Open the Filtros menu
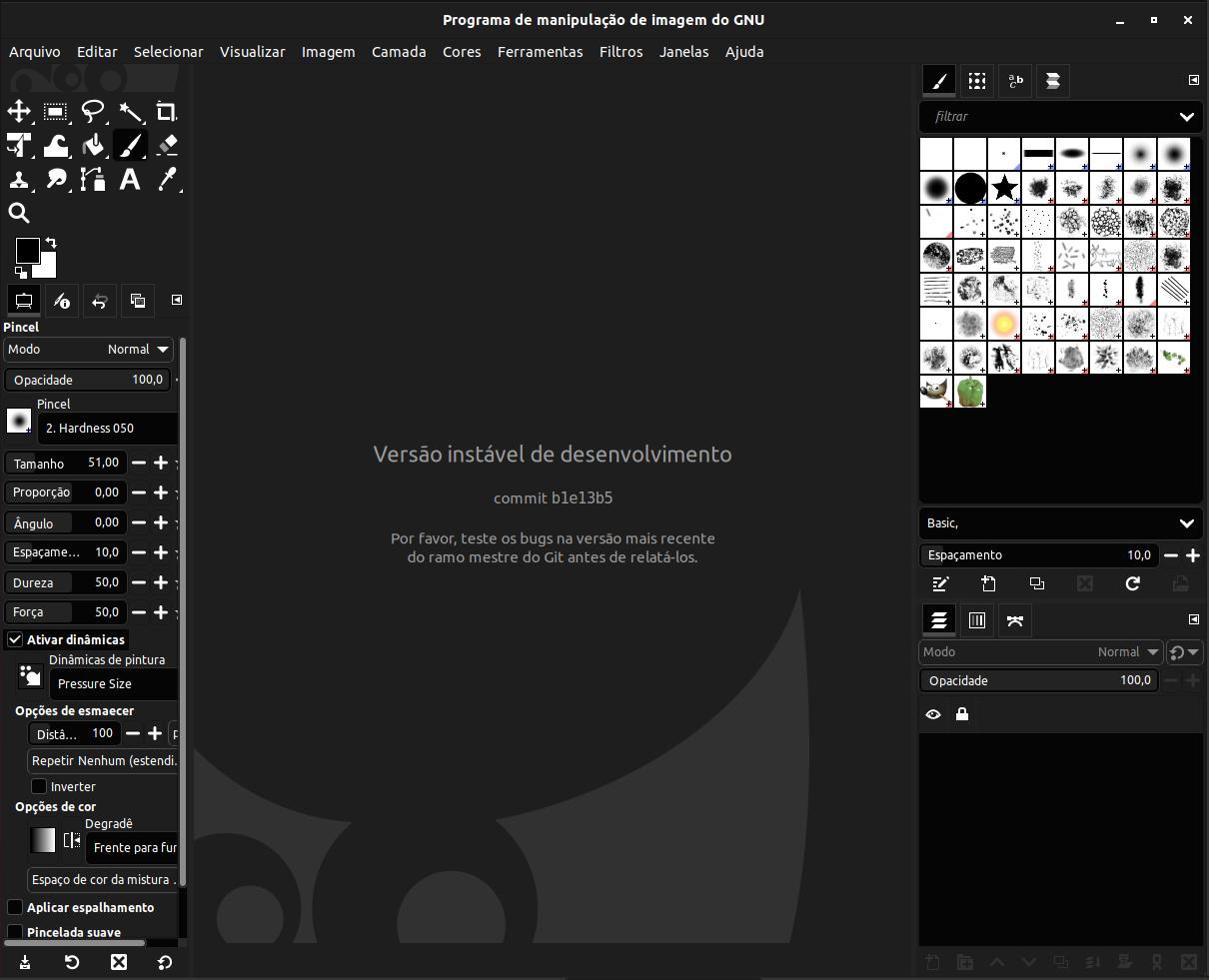Viewport: 1209px width, 980px height. coord(620,52)
